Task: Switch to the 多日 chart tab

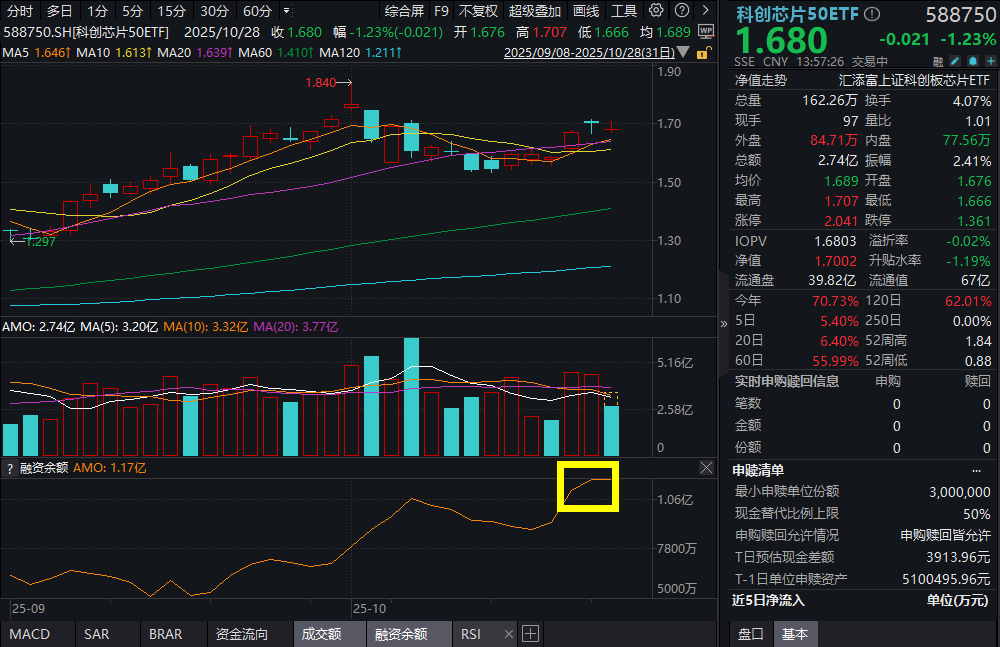Action: 57,11
